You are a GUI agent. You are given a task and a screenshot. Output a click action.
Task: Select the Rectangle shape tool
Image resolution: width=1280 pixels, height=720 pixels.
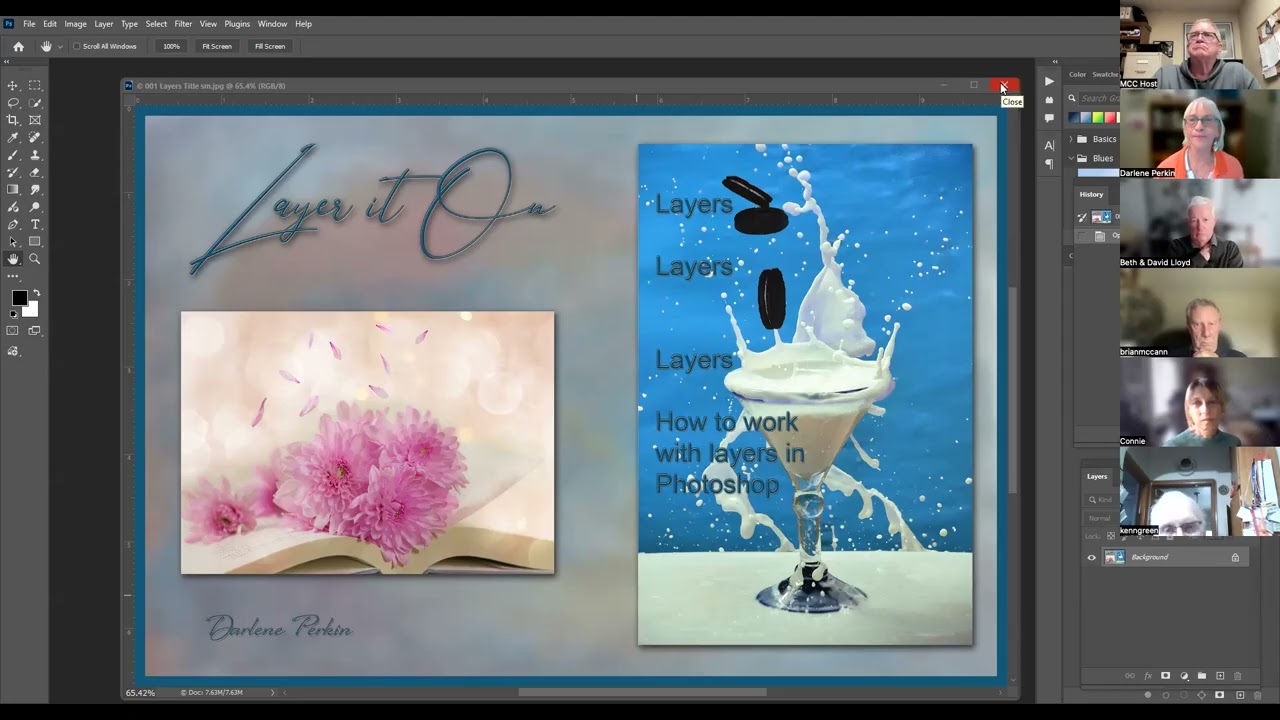pyautogui.click(x=35, y=241)
